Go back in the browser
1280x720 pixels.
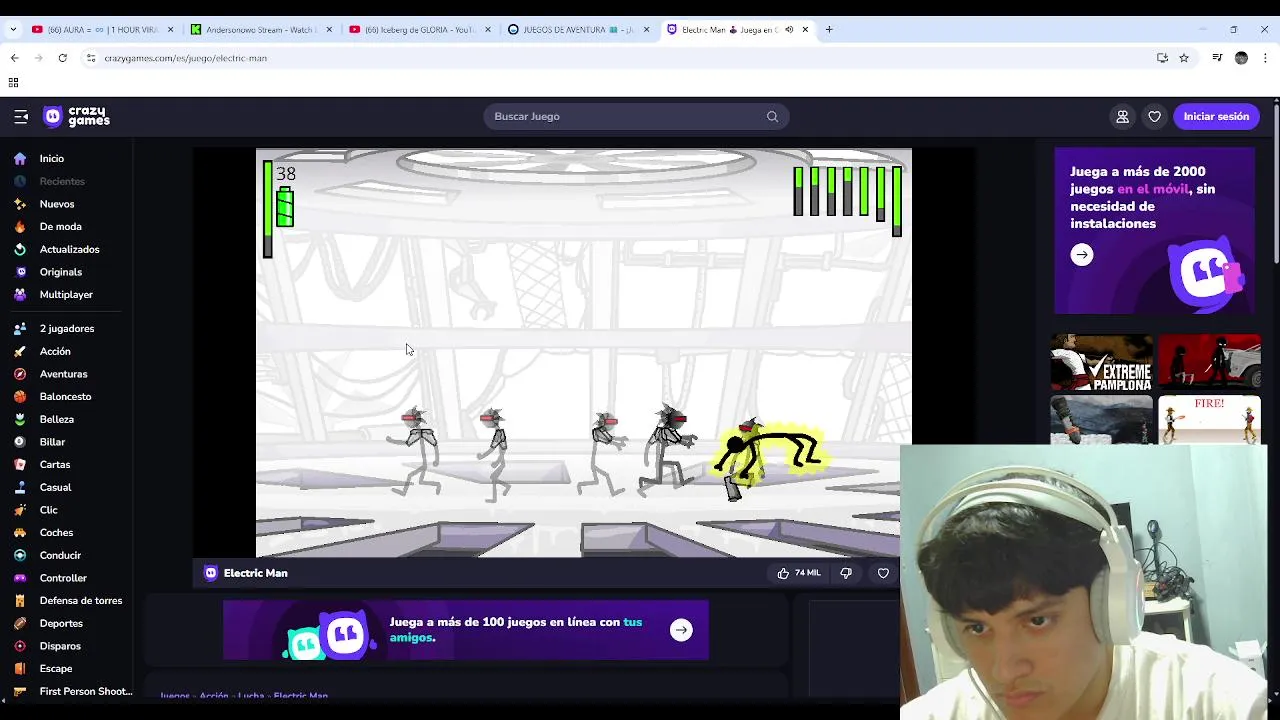pos(14,58)
